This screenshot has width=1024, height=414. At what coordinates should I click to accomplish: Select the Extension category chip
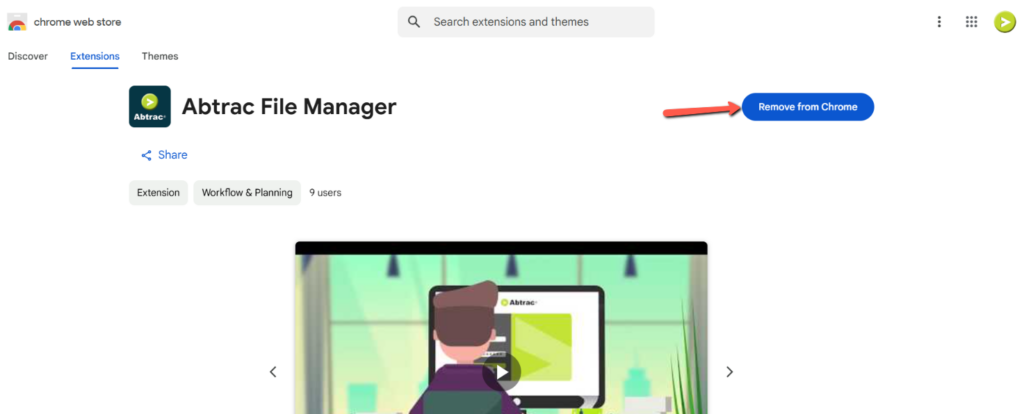pos(158,193)
